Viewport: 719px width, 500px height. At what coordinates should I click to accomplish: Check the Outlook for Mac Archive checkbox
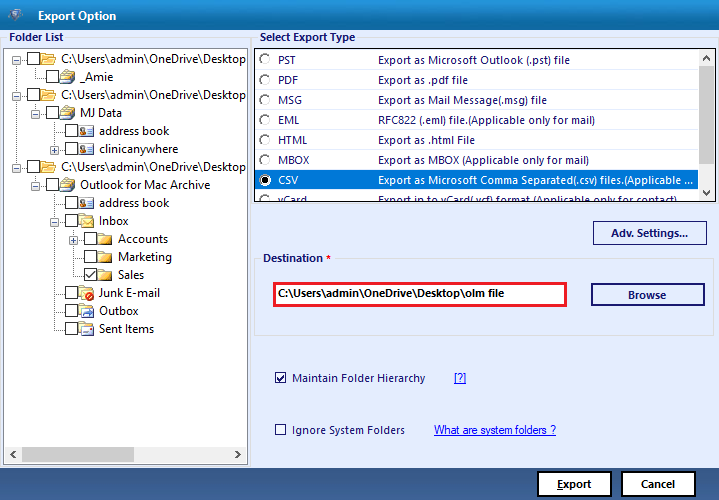tap(52, 185)
